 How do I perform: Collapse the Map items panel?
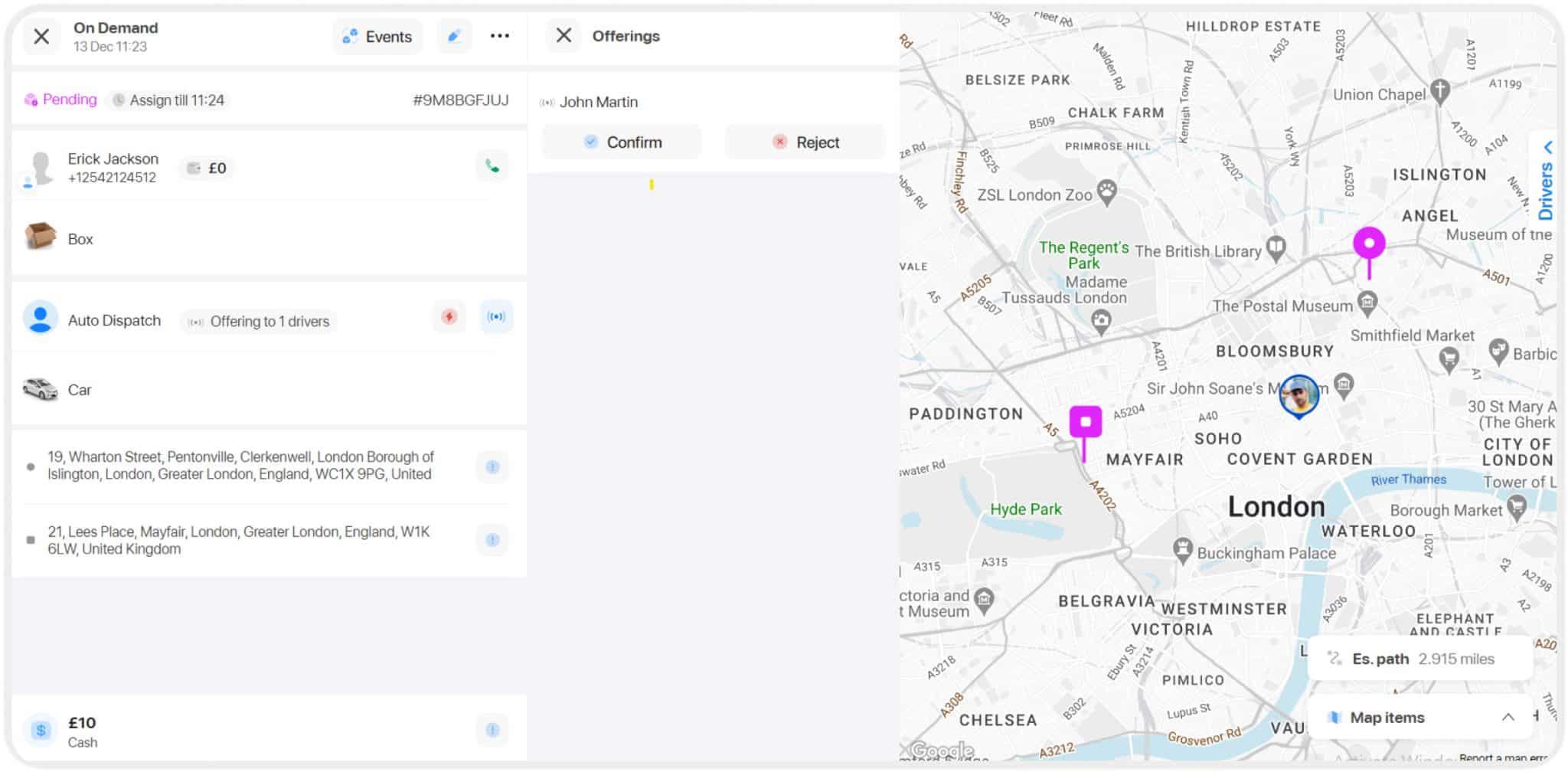1508,717
